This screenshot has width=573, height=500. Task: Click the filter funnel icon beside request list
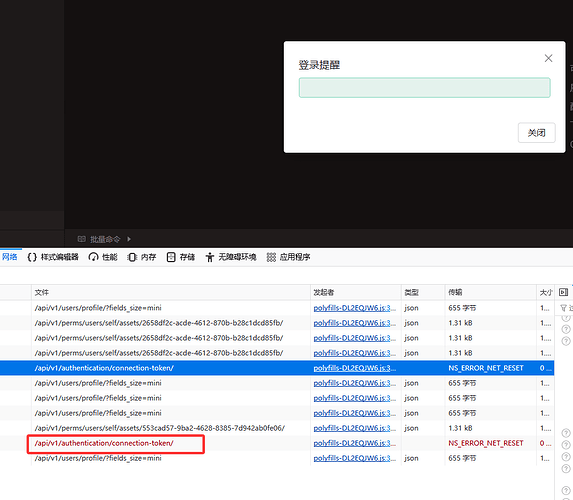563,308
